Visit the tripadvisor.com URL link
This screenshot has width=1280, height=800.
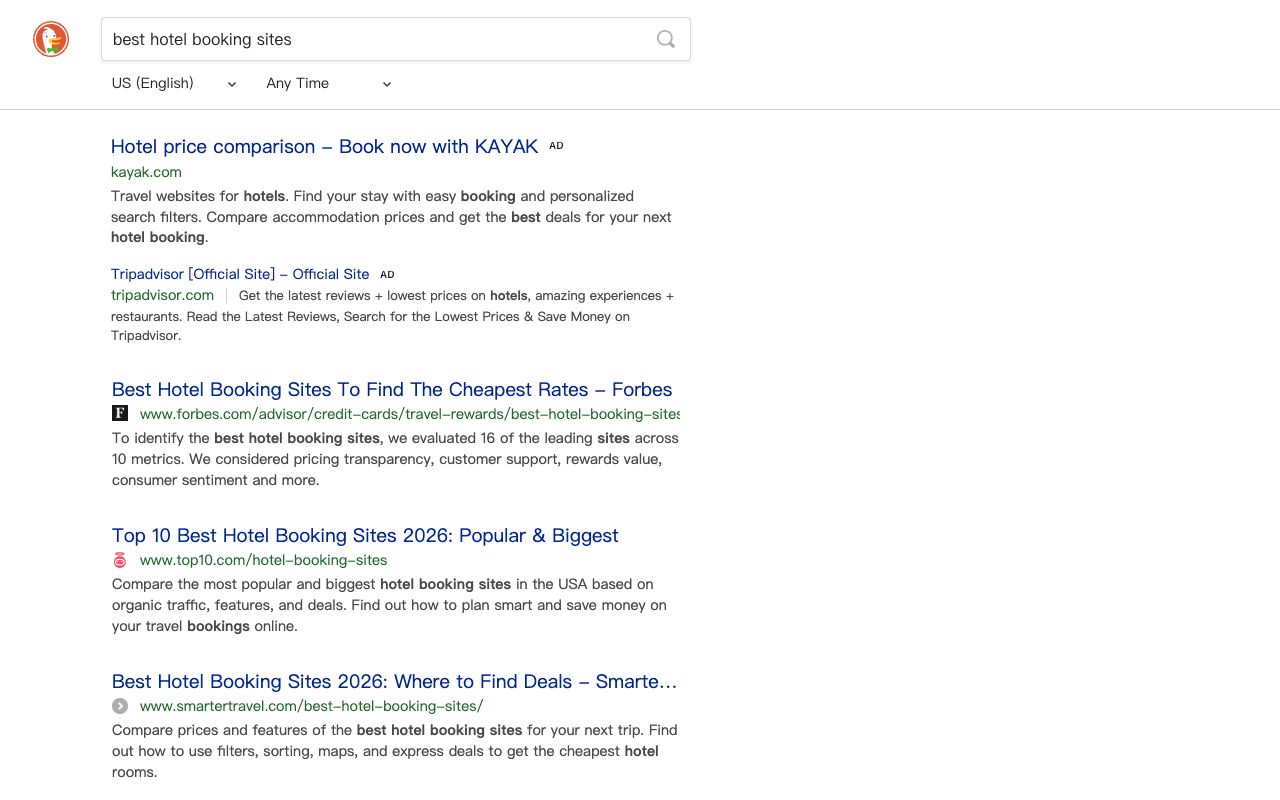(x=162, y=295)
